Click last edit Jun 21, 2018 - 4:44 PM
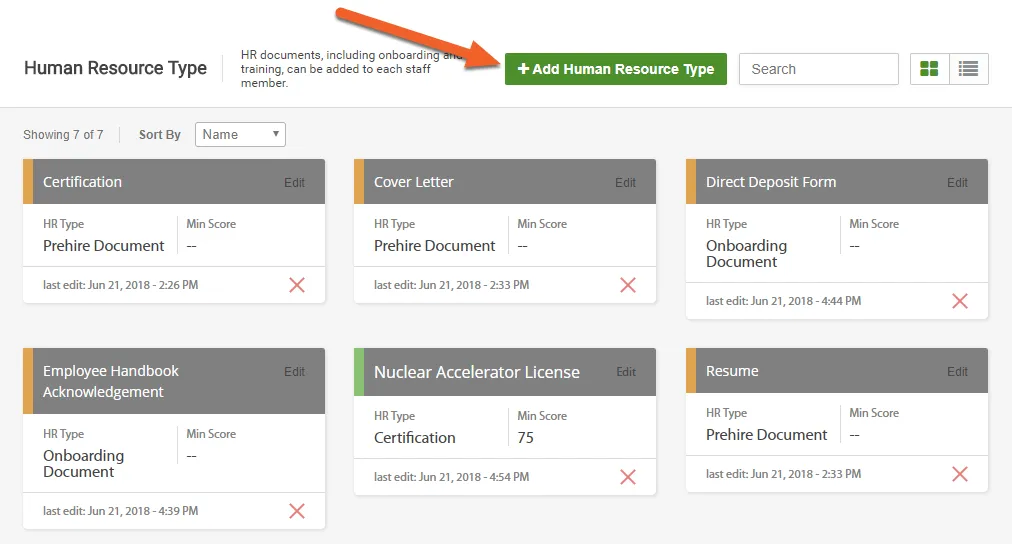 tap(784, 301)
